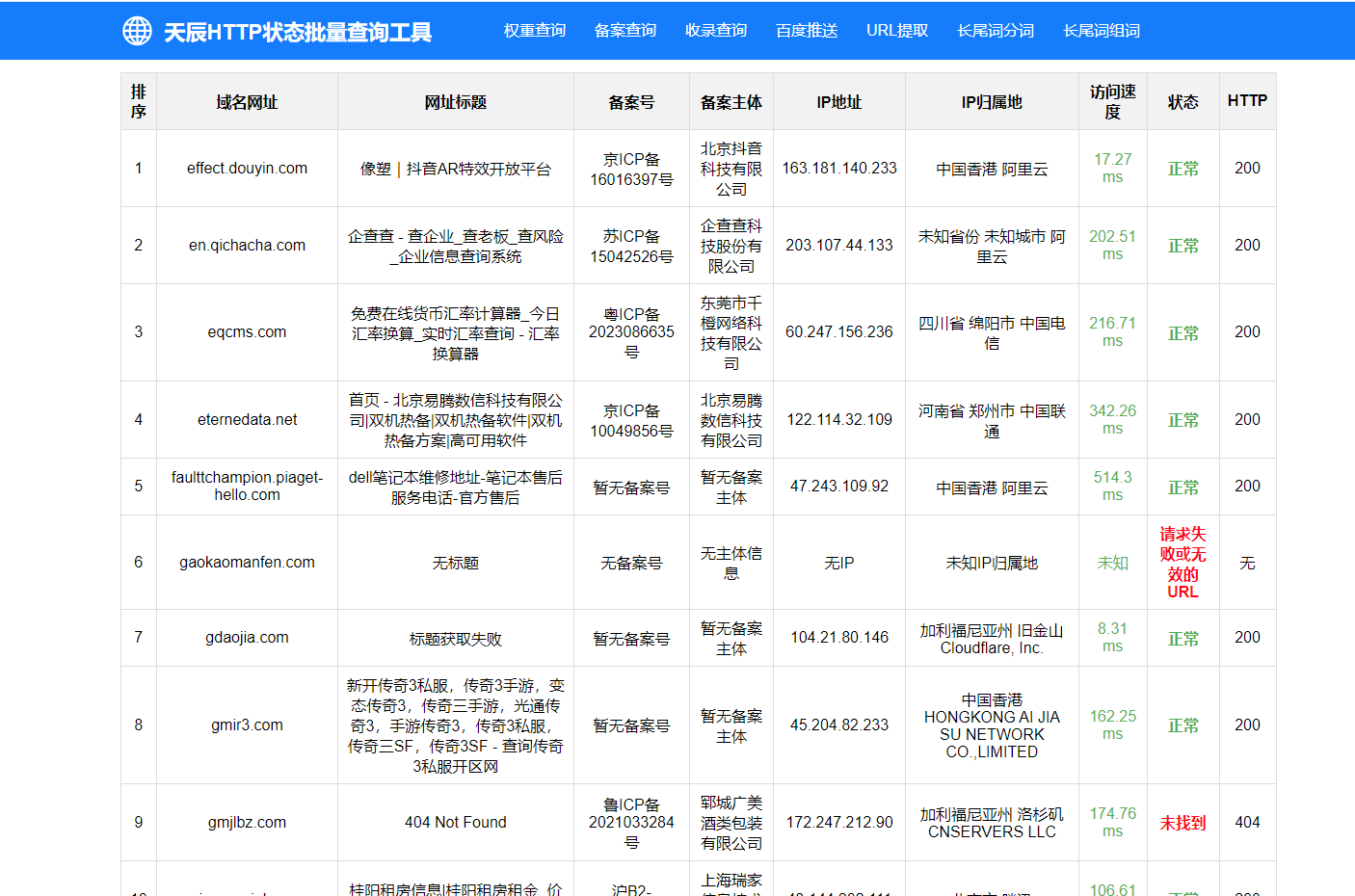Click the 无主体信息 cell
1355x896 pixels.
731,563
